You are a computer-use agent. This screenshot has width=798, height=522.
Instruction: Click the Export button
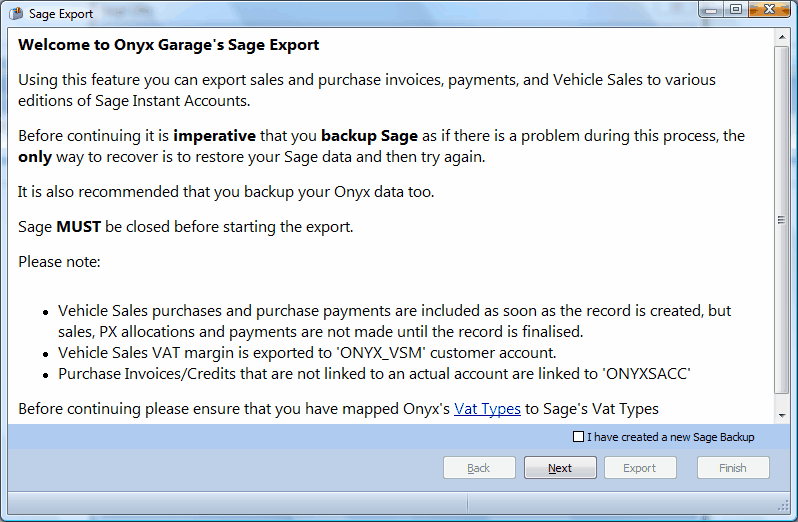coord(640,468)
